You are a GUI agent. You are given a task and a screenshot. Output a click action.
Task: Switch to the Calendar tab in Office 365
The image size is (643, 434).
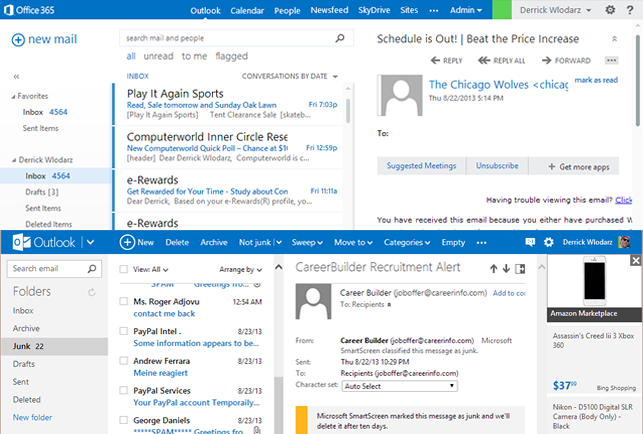[x=246, y=10]
